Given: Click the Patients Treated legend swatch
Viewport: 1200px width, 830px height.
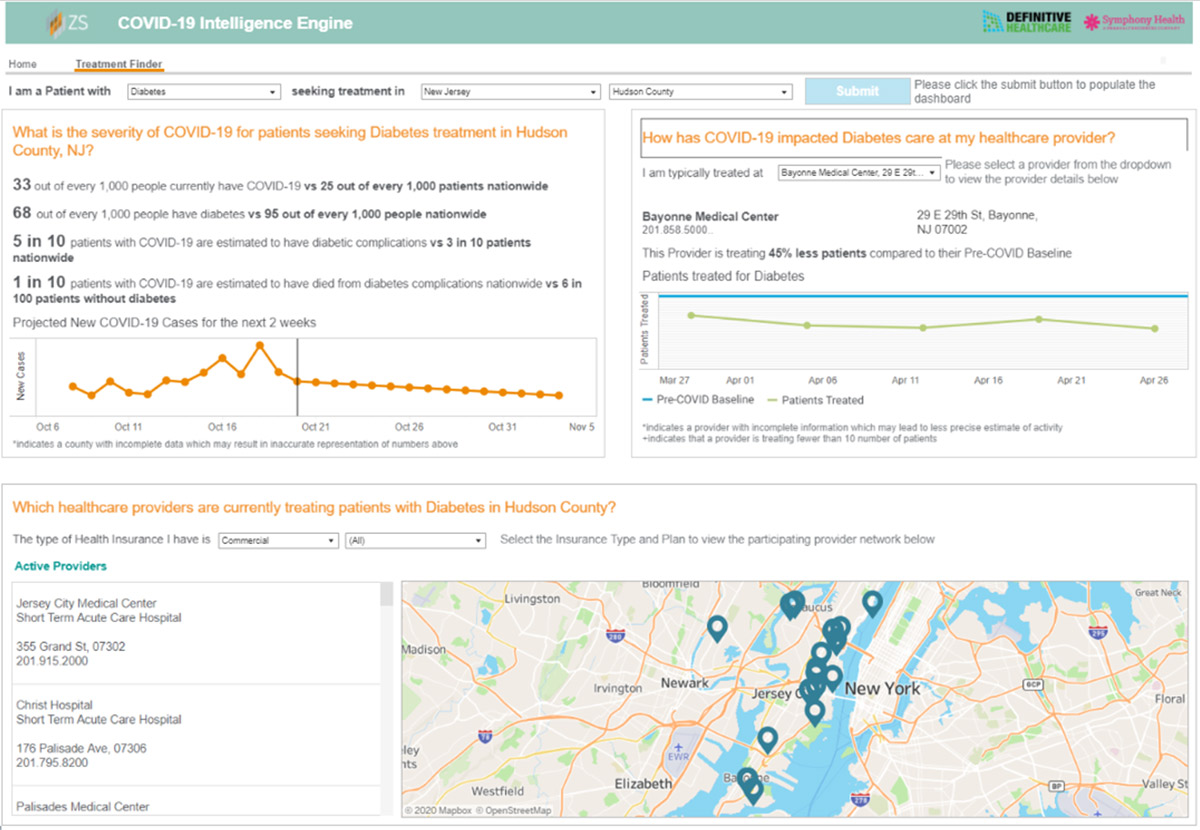Looking at the screenshot, I should (x=772, y=400).
